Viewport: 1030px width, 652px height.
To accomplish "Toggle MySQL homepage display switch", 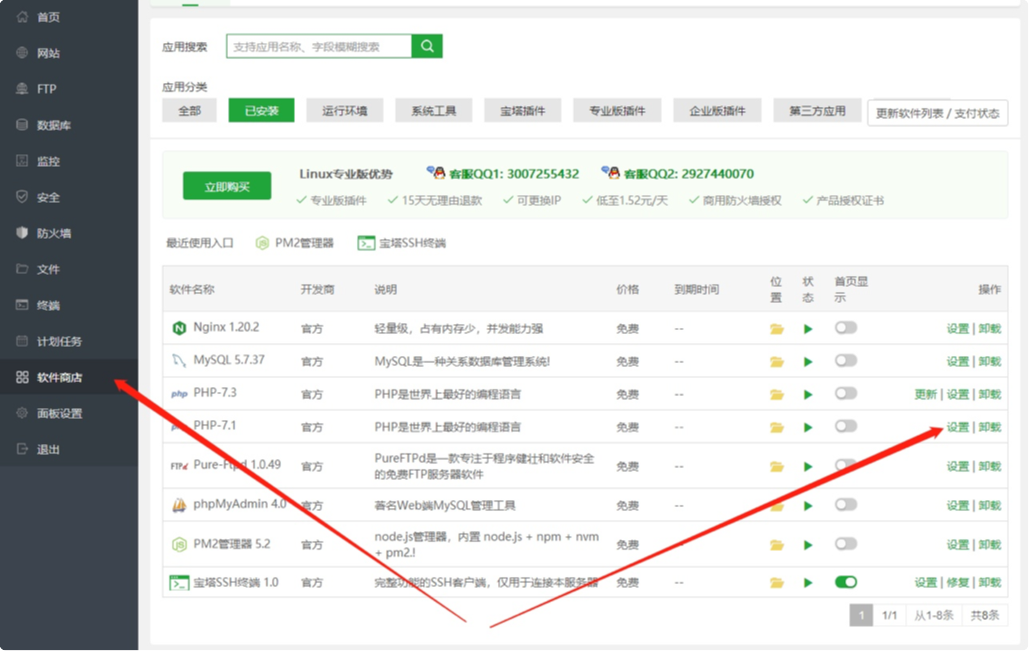I will [845, 360].
